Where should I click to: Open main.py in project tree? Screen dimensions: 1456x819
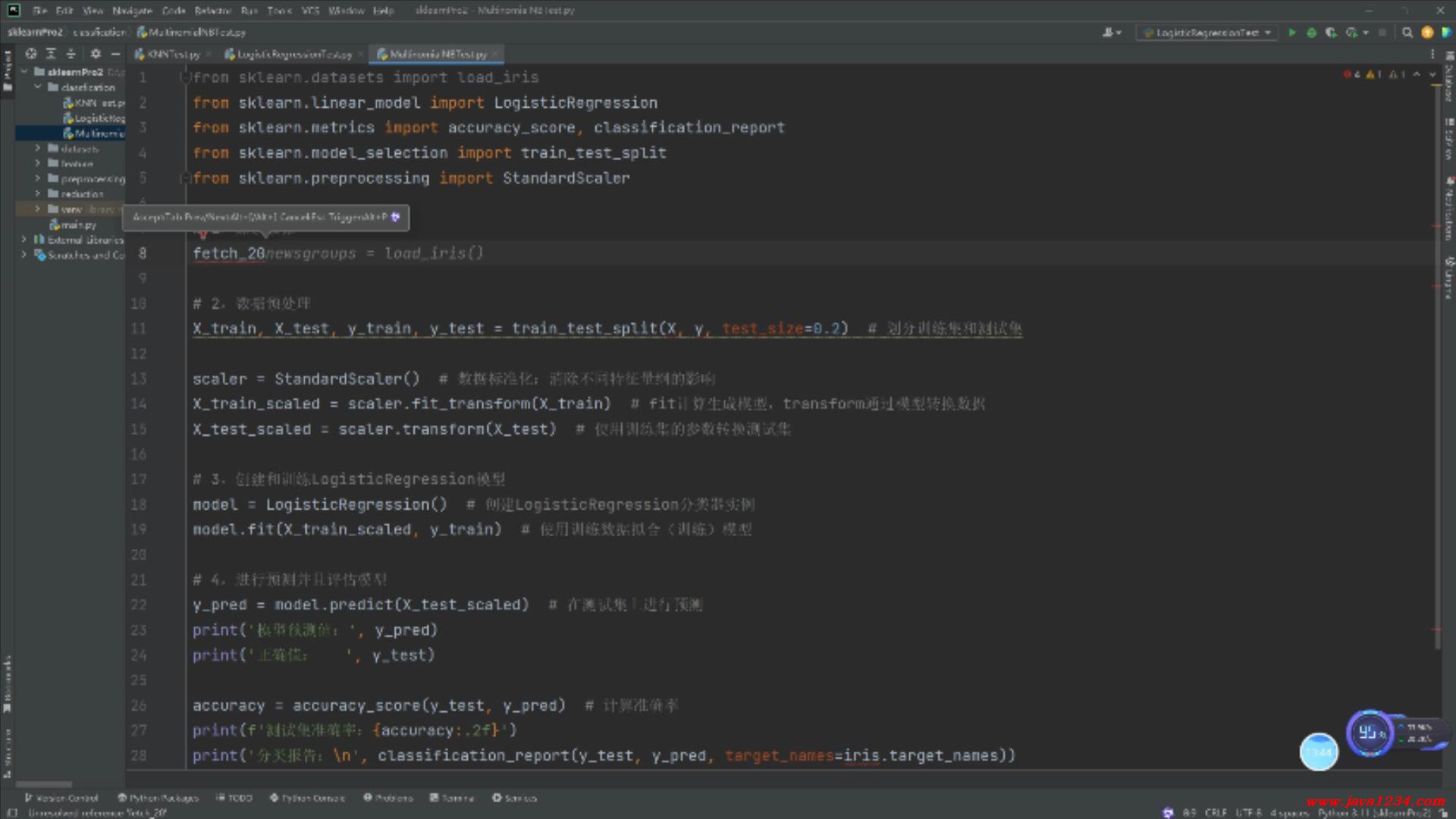[78, 225]
